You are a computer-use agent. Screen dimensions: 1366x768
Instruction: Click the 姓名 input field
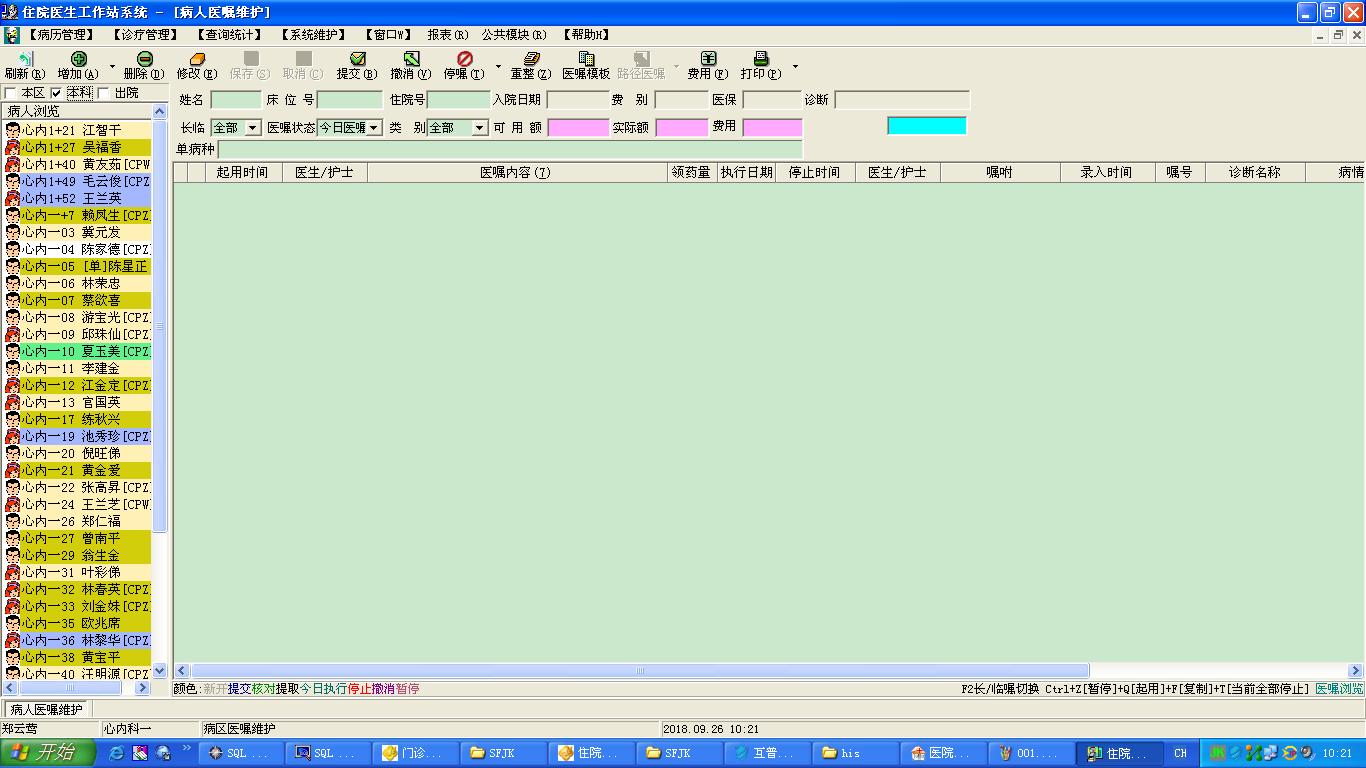pos(236,100)
